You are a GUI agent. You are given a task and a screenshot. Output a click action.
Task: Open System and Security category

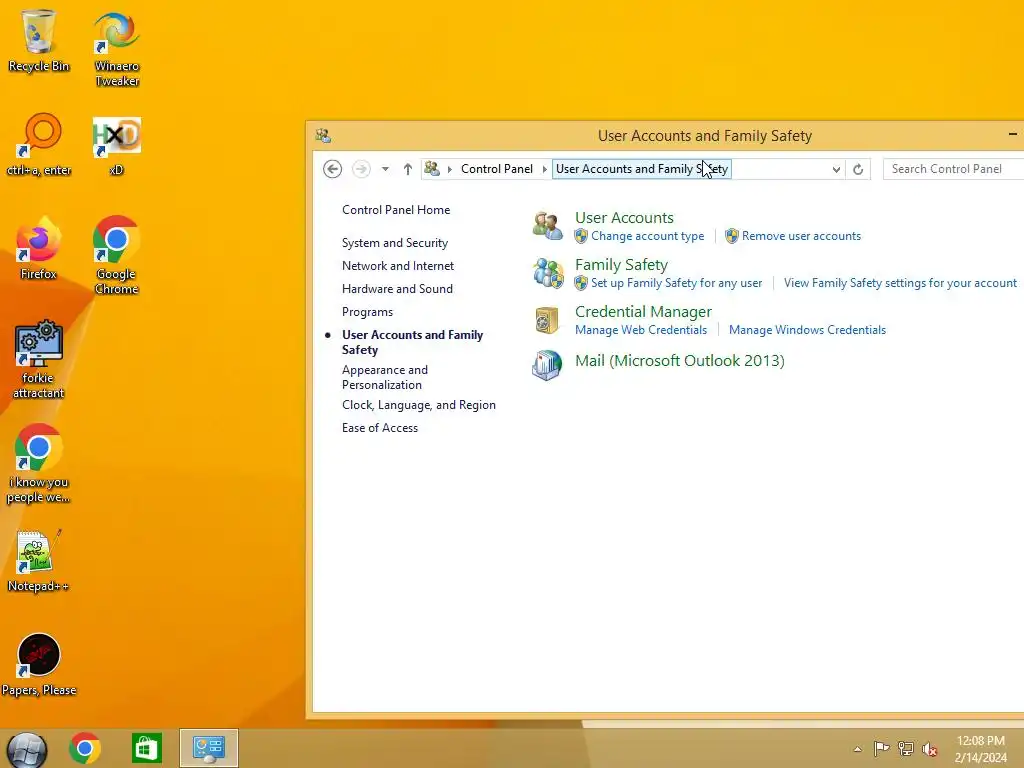[x=394, y=243]
